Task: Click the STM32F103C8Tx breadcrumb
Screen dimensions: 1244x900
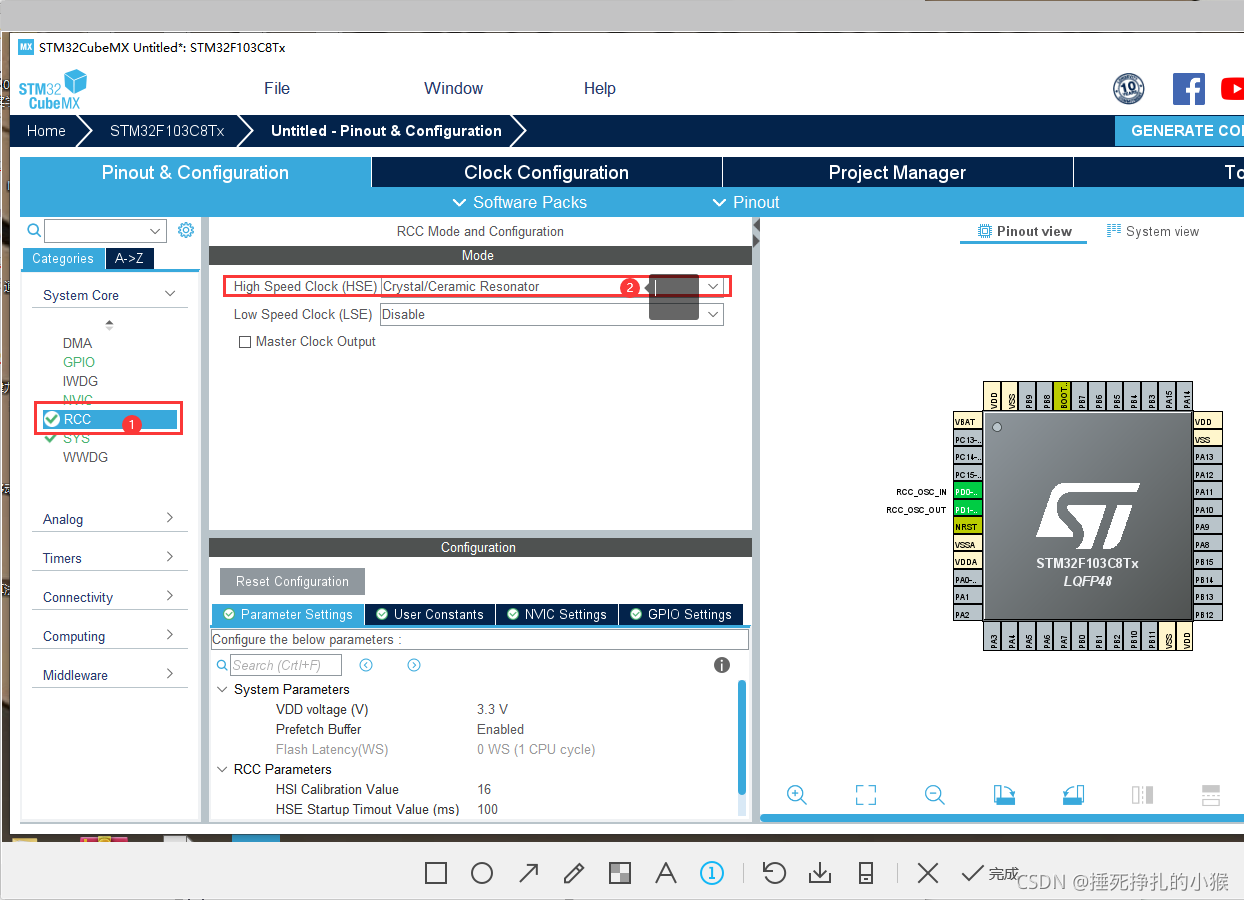Action: 167,131
